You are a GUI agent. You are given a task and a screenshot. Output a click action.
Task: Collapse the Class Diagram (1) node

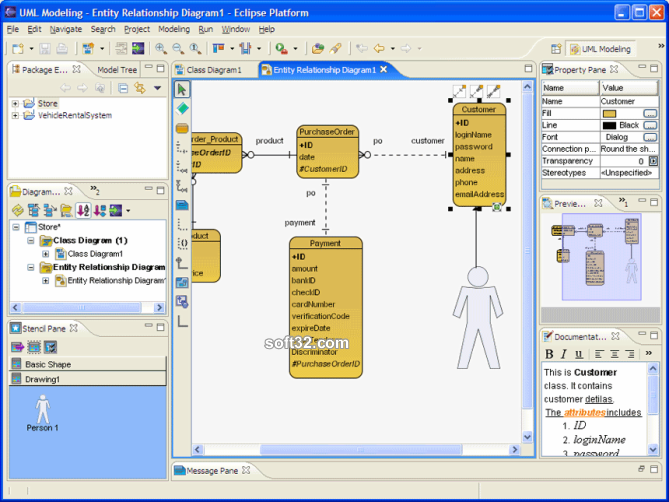tap(31, 241)
